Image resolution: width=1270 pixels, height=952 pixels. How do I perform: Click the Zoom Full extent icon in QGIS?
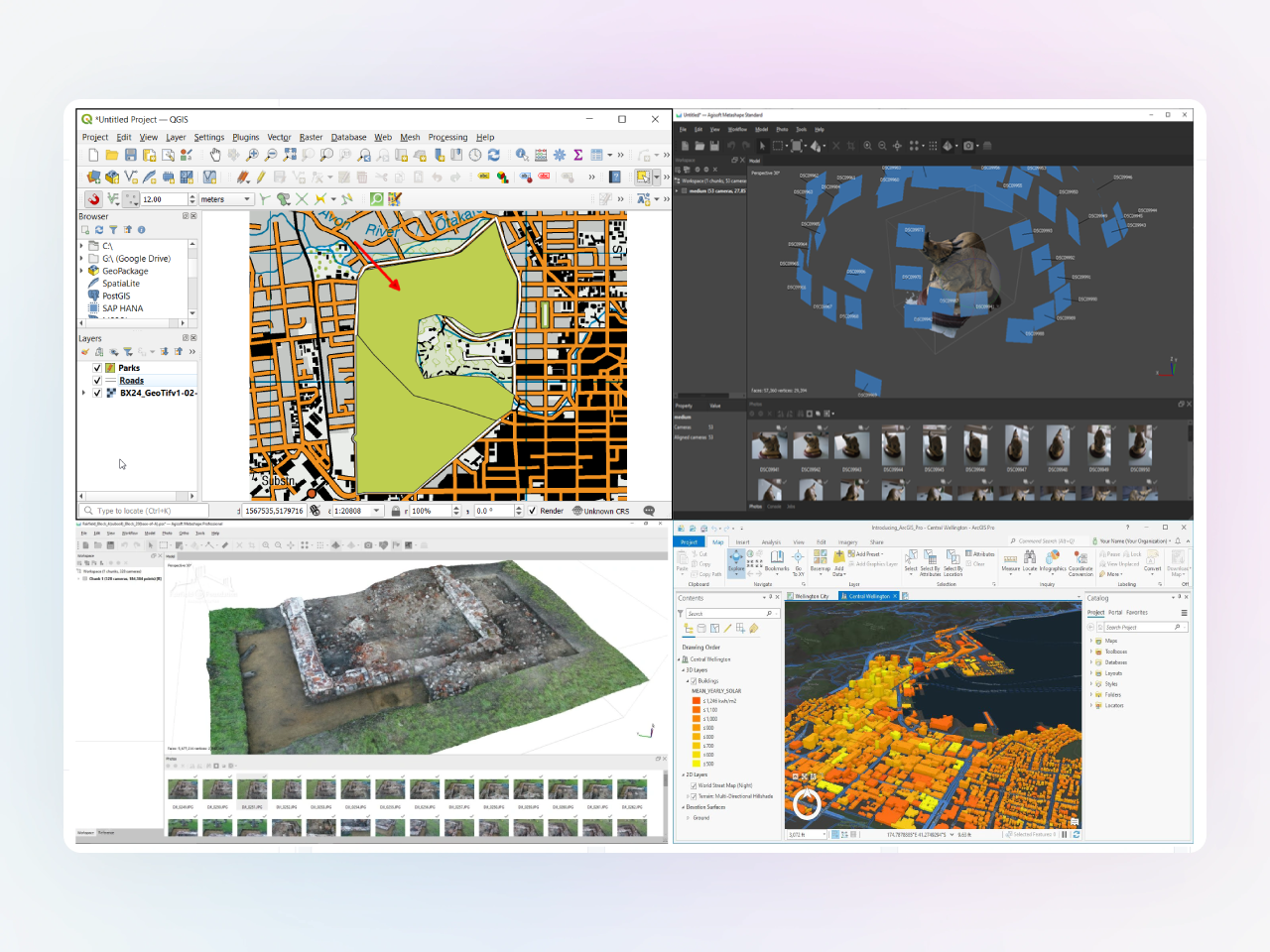coord(290,155)
